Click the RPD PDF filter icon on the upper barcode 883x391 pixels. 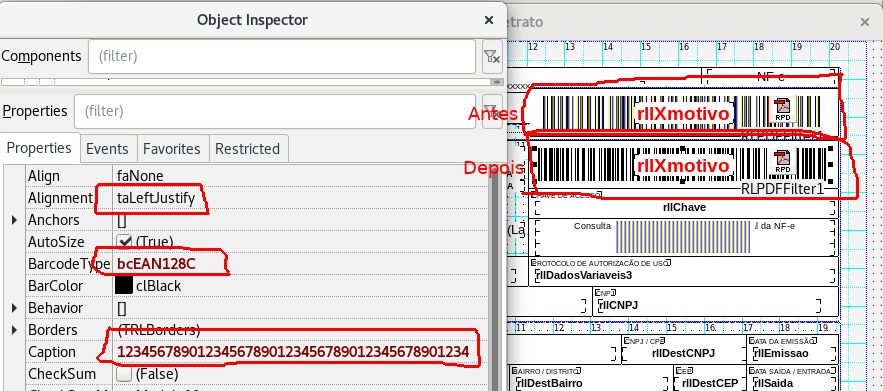pos(783,109)
